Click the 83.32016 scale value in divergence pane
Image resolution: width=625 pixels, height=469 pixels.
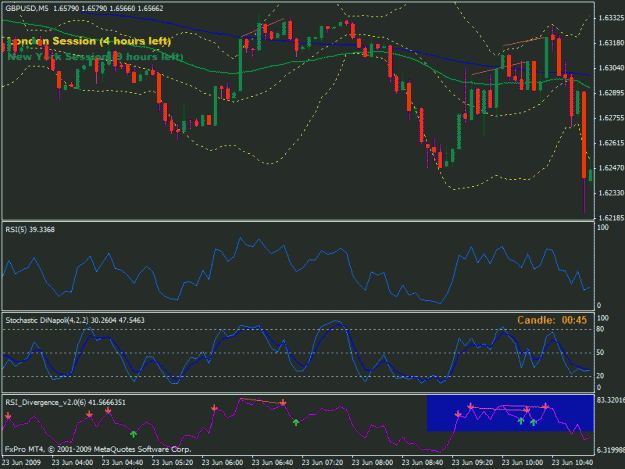pyautogui.click(x=610, y=400)
